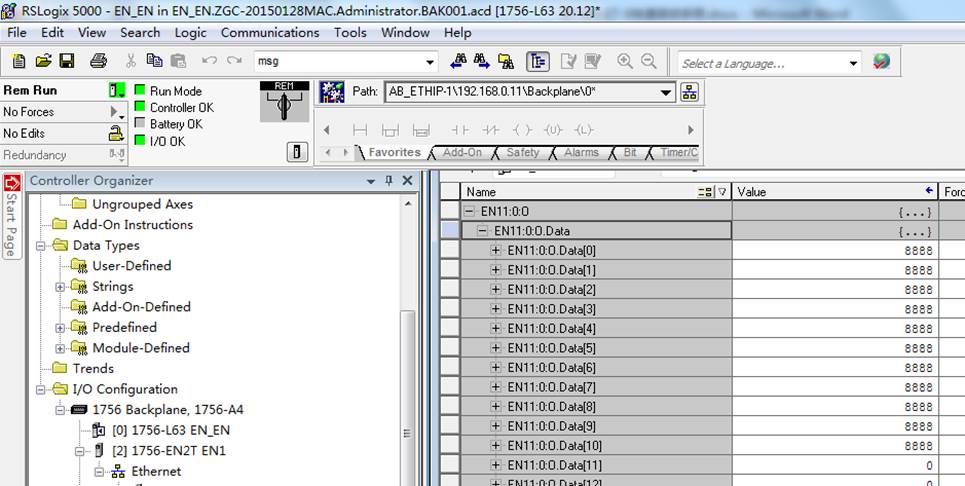The height and width of the screenshot is (486, 965).
Task: Toggle the Controller Organizer toolbar icon
Action: [x=538, y=61]
